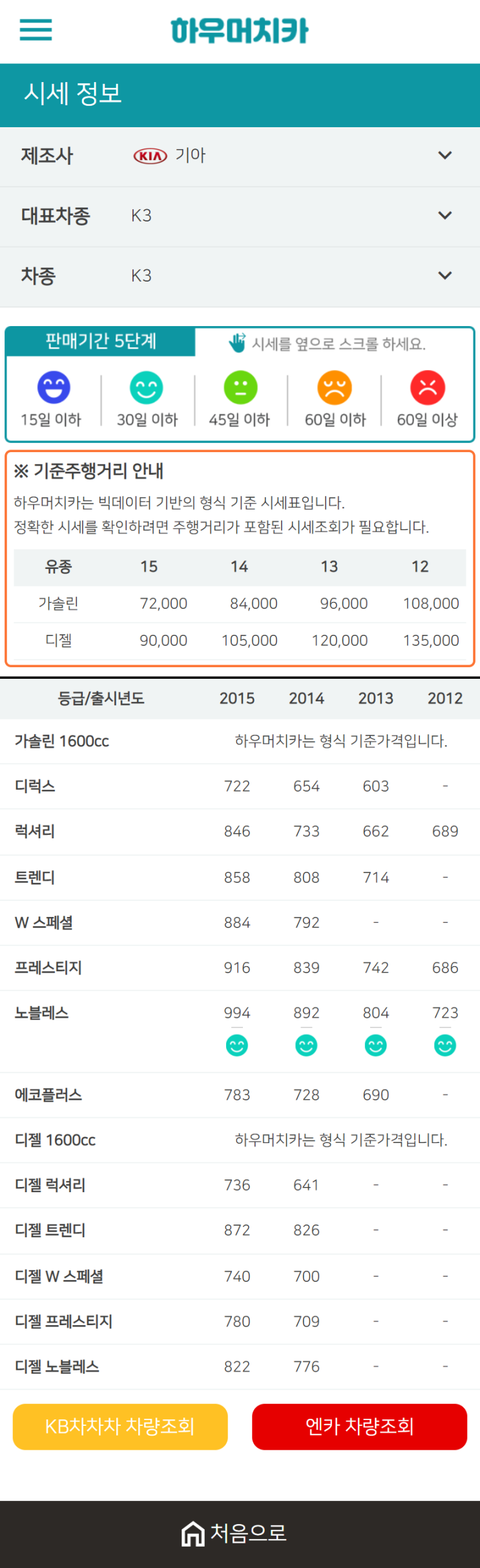480x1568 pixels.
Task: Click the 디젤 1600cc section header
Action: point(56,1140)
